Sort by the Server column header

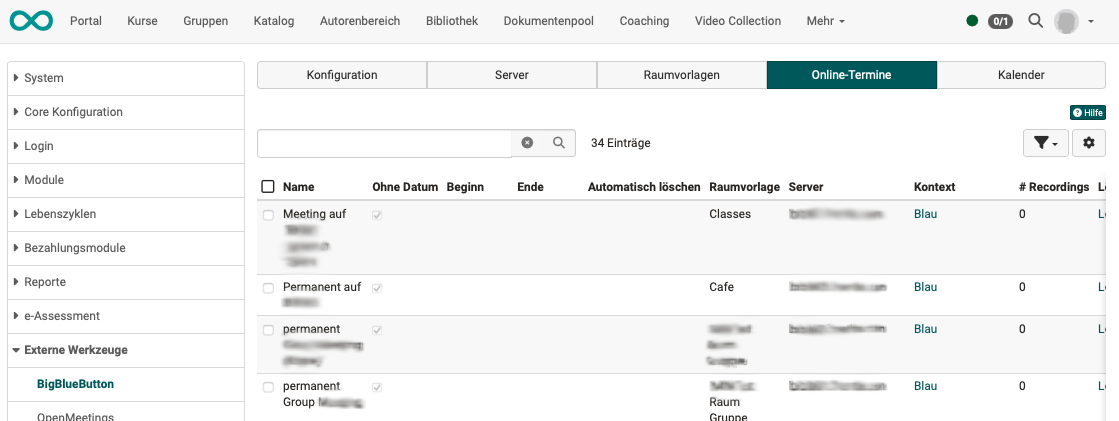point(806,187)
